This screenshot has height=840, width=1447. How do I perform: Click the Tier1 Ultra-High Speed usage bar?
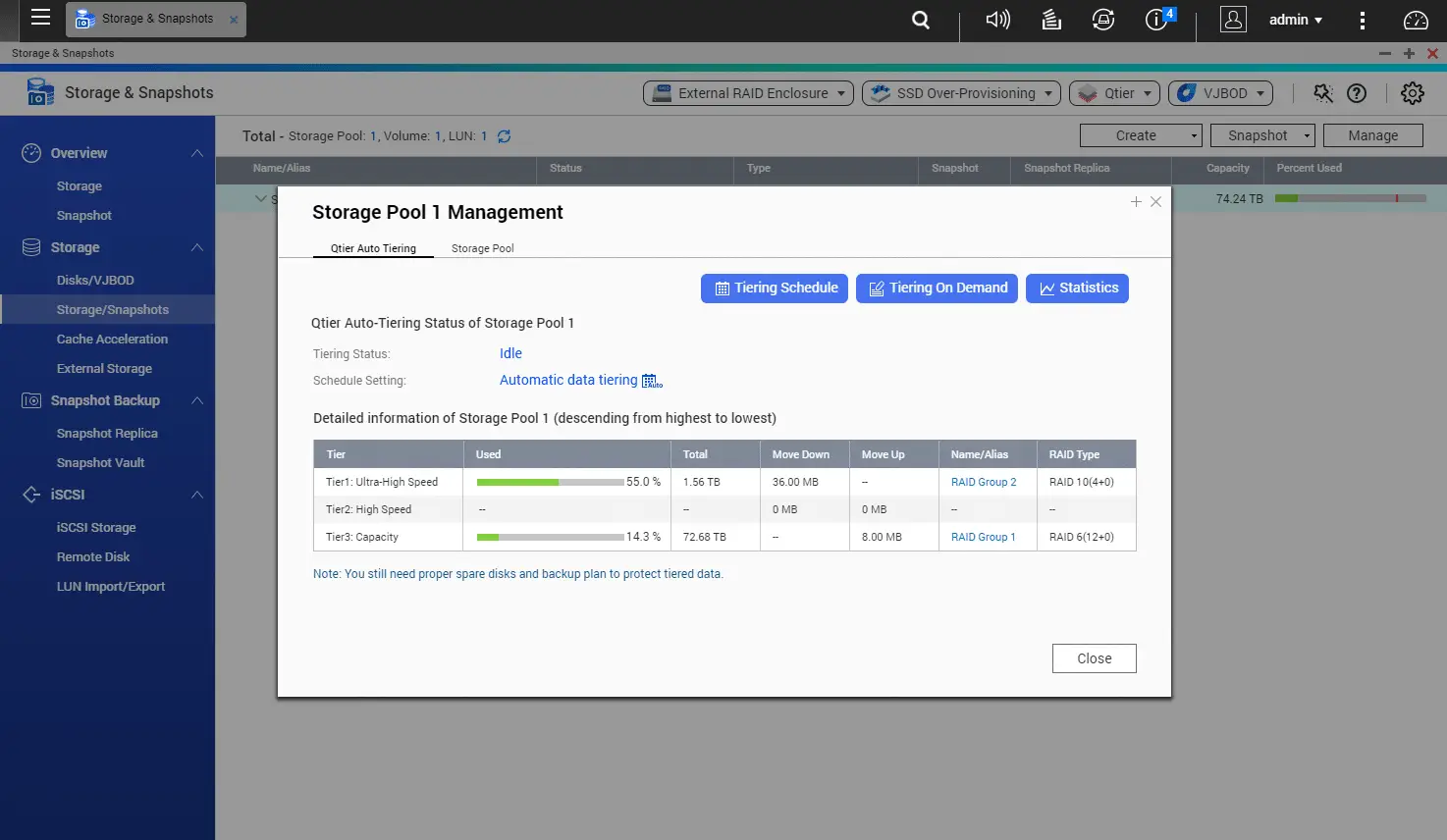[550, 482]
